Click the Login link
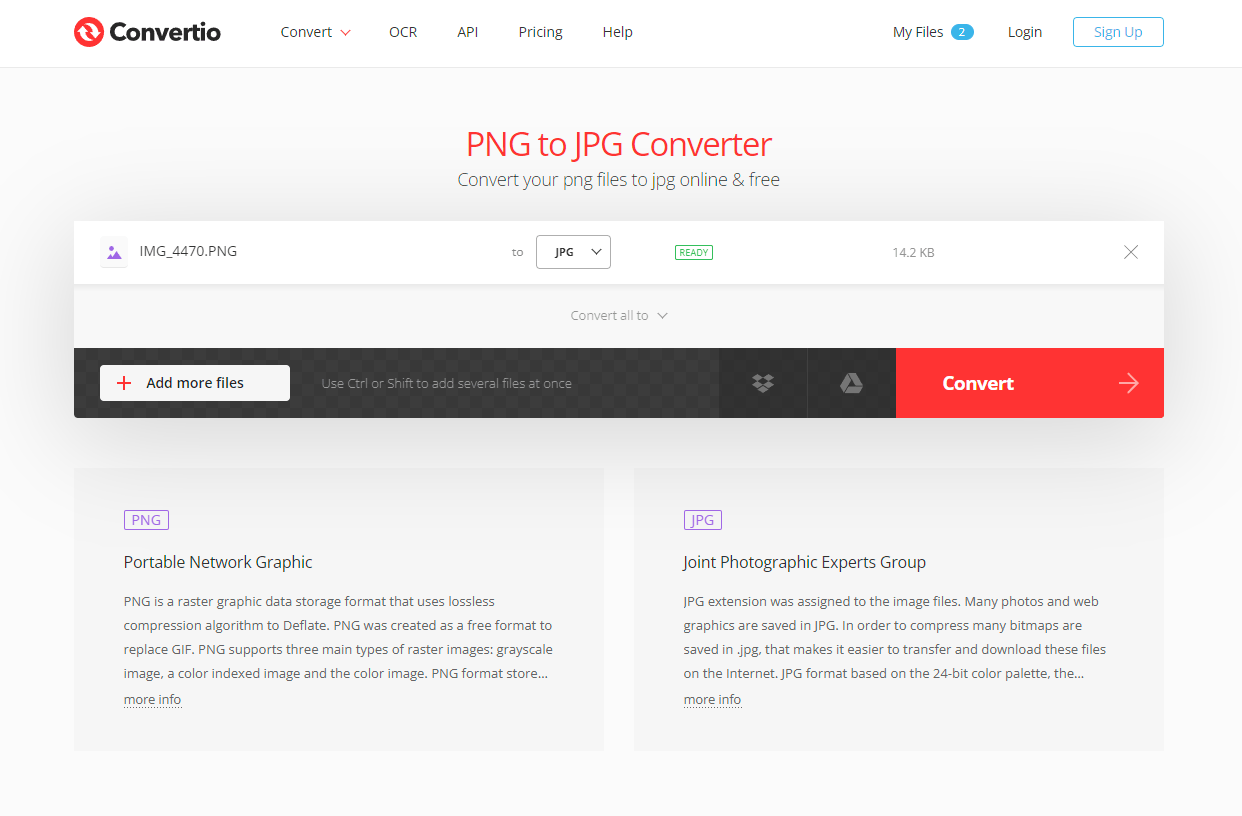 coord(1025,32)
